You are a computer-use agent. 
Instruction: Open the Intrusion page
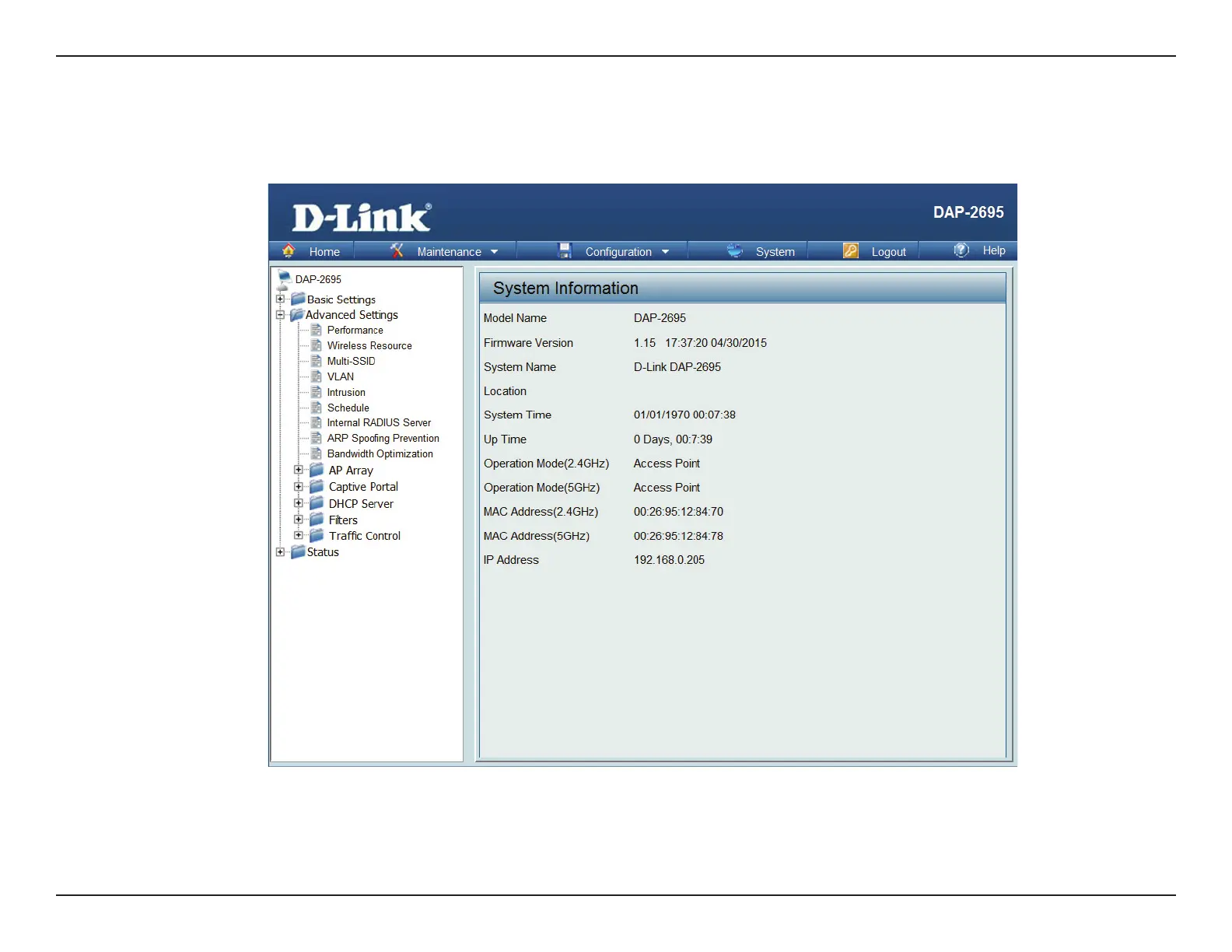(x=346, y=392)
